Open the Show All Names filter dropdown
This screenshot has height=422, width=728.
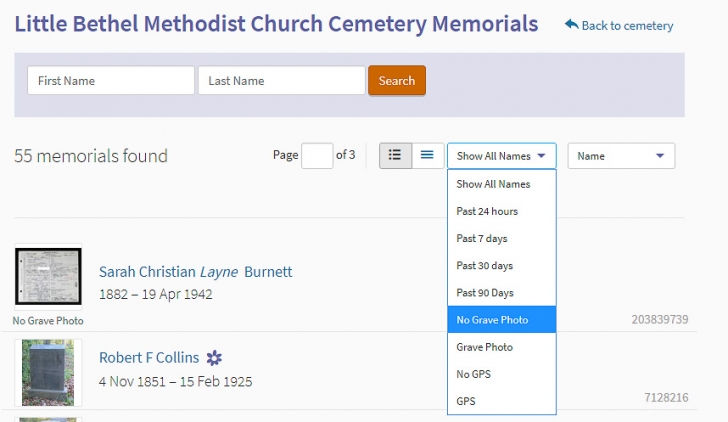click(501, 156)
